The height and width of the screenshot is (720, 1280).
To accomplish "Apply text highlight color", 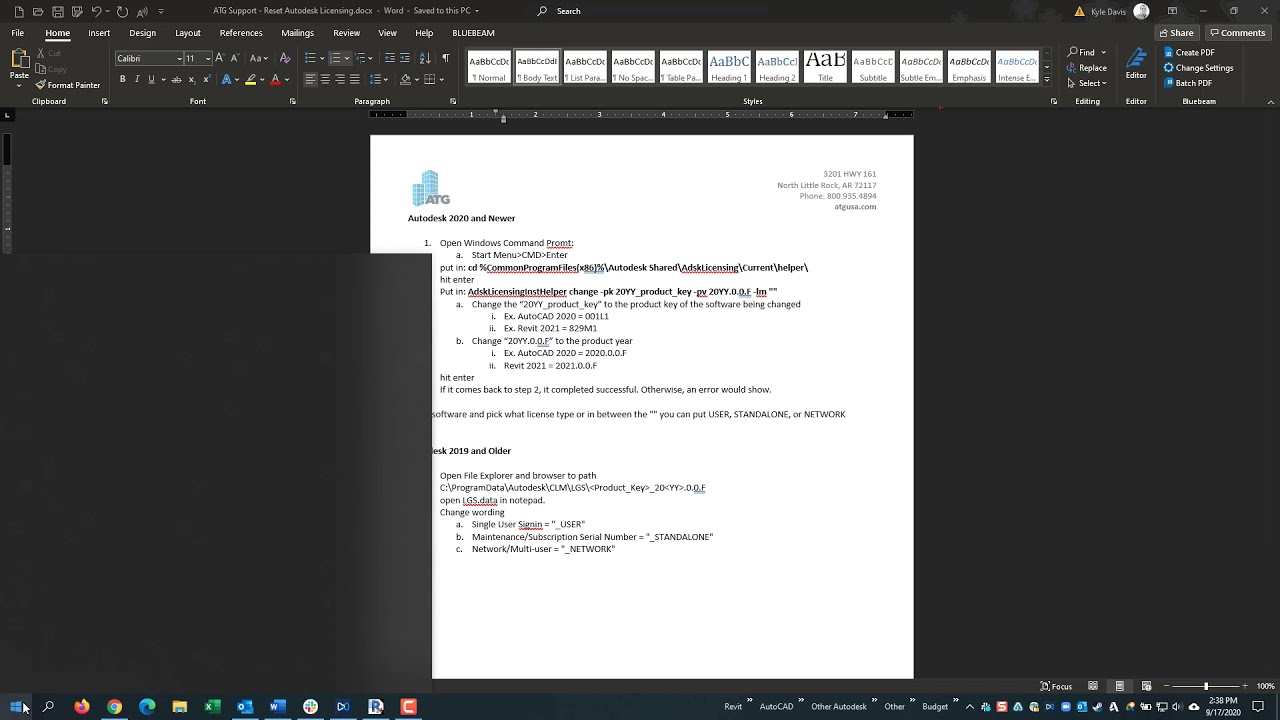I will pos(251,79).
